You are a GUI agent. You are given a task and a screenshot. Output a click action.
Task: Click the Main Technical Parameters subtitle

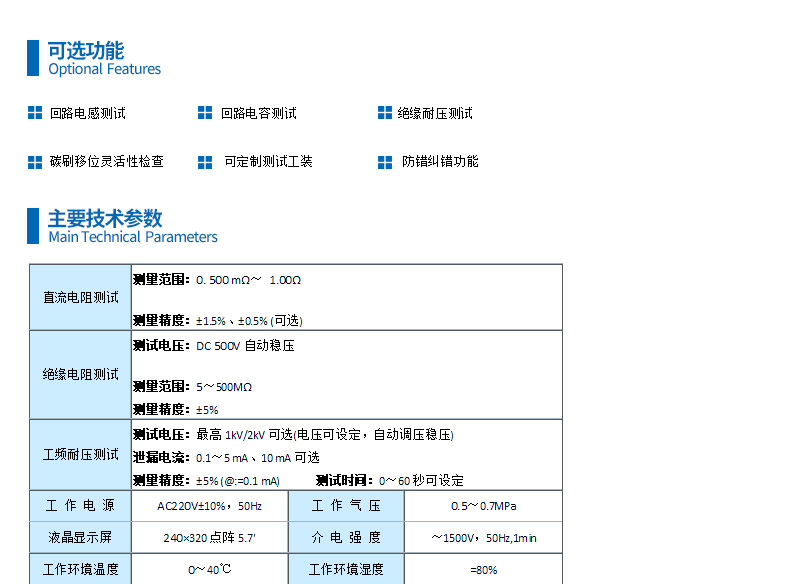pos(132,238)
